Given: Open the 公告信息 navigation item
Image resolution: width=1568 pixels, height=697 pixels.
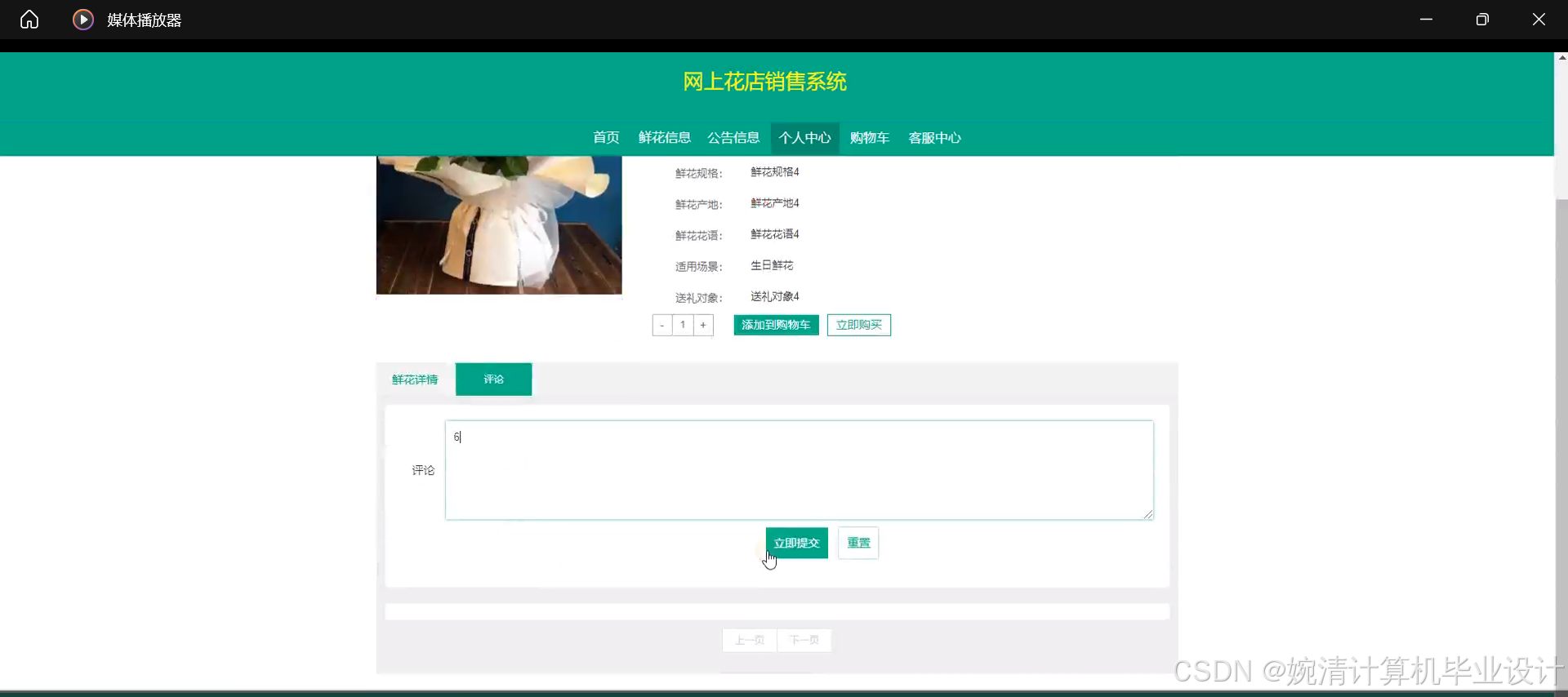Looking at the screenshot, I should 733,138.
